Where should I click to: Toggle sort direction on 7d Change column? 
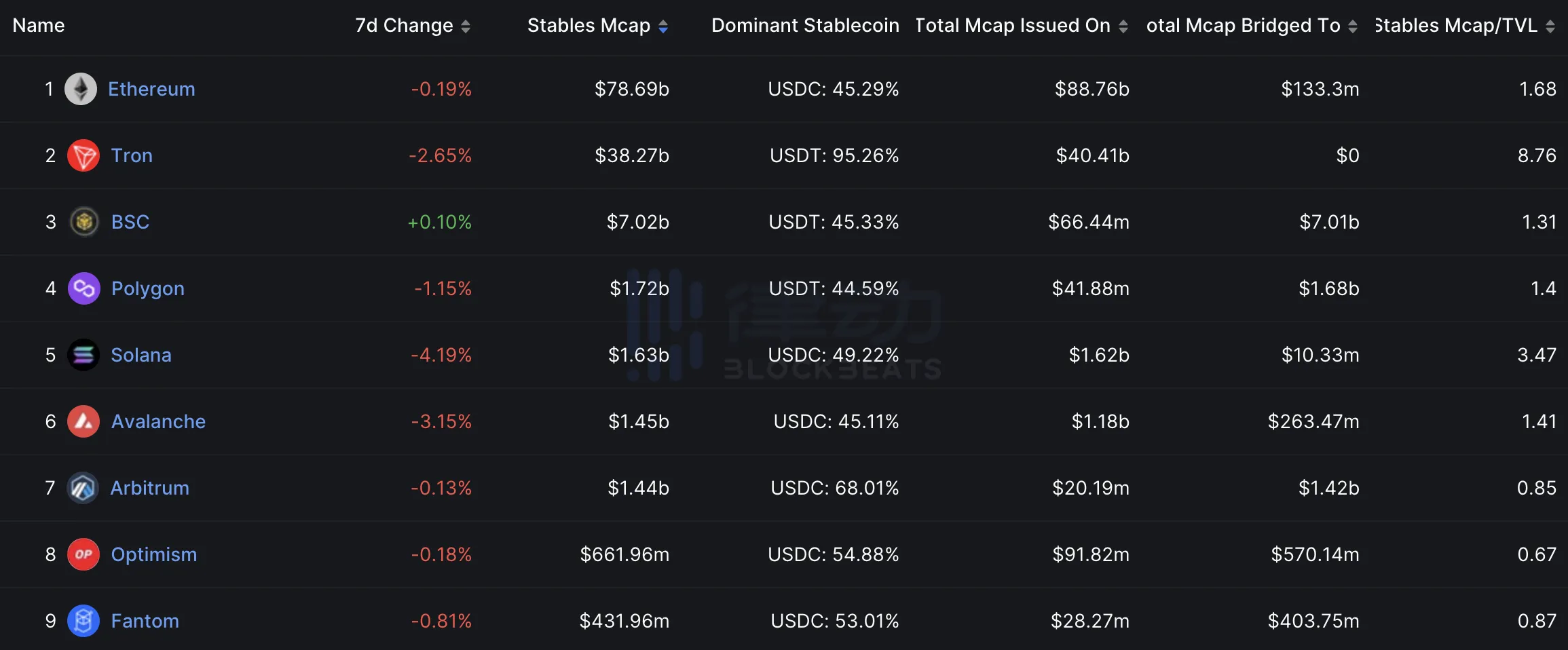tap(466, 25)
